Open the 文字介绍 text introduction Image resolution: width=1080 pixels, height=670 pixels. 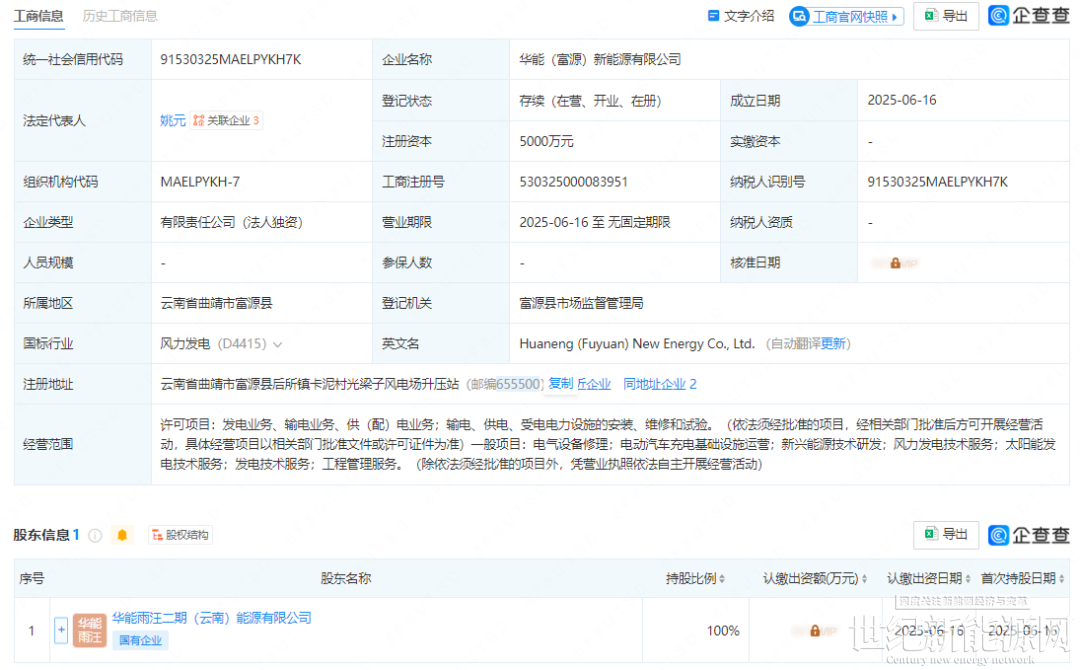740,16
